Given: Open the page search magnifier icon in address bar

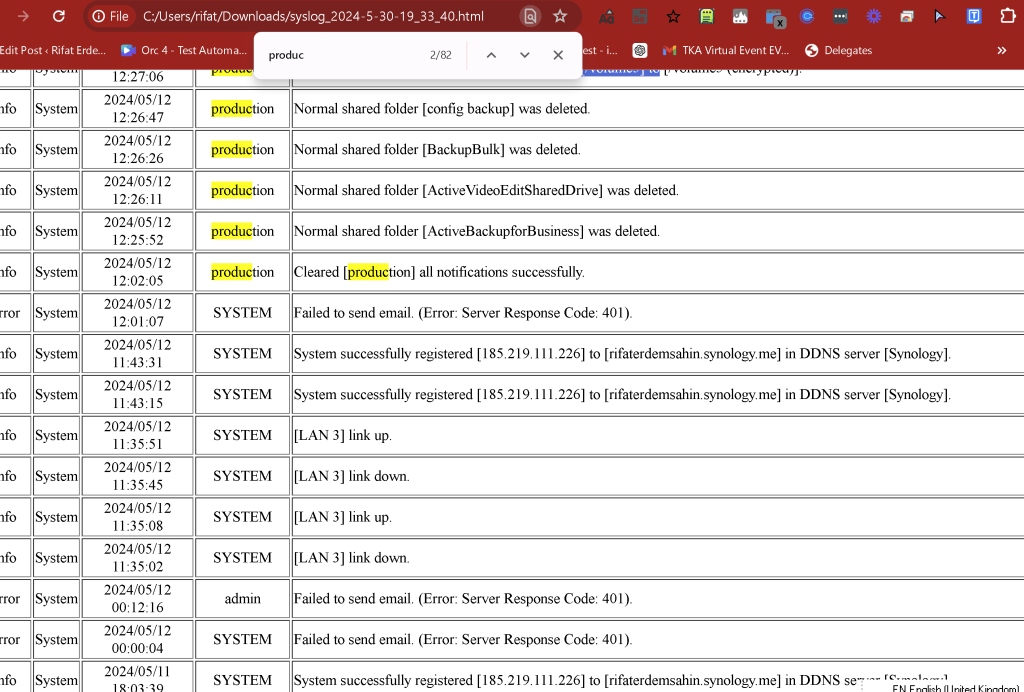Looking at the screenshot, I should click(530, 16).
